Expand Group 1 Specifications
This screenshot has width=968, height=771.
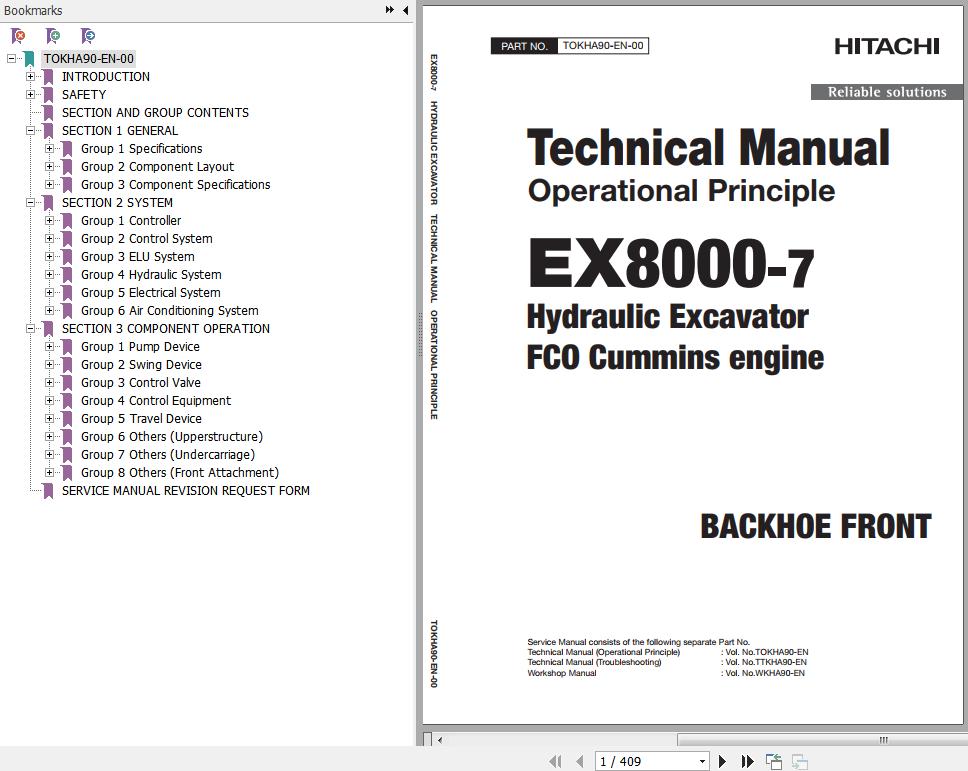[49, 149]
